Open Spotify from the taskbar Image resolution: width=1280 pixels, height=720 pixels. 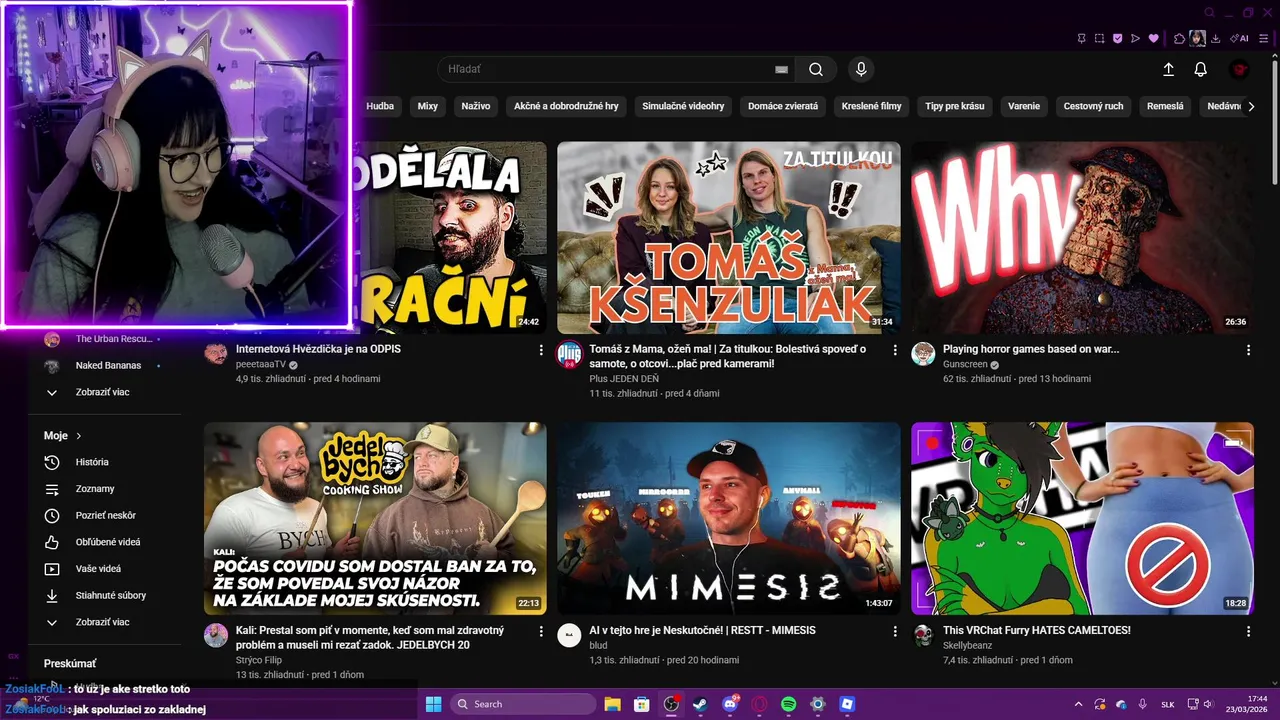click(x=788, y=704)
